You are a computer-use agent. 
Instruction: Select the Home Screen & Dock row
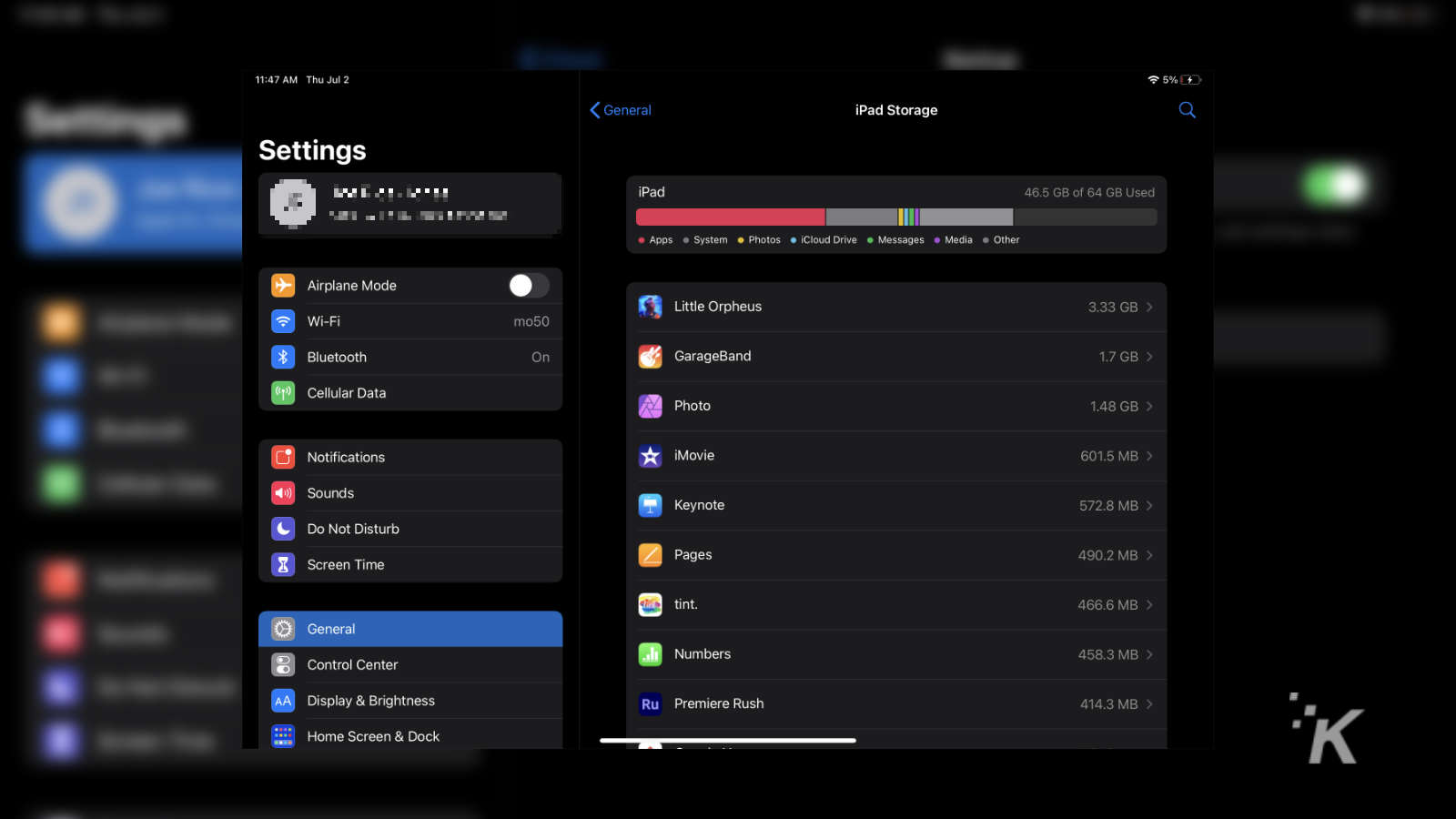coord(410,735)
